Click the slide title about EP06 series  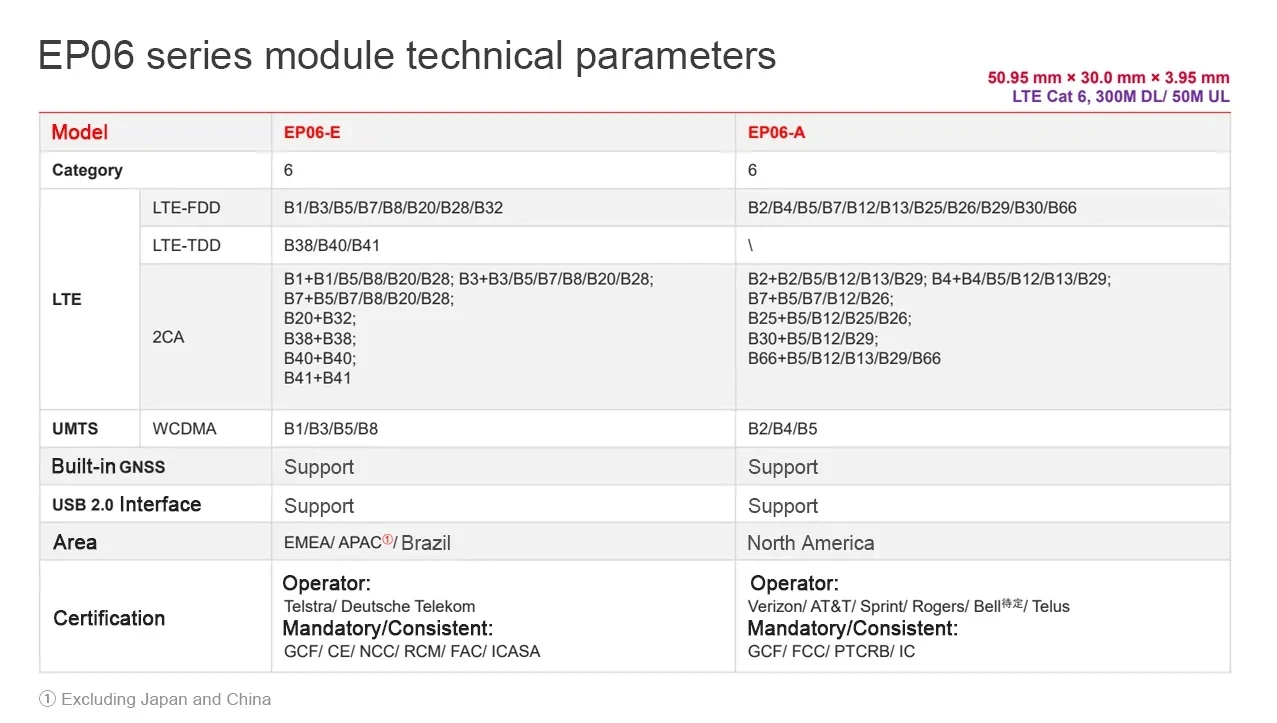click(406, 55)
